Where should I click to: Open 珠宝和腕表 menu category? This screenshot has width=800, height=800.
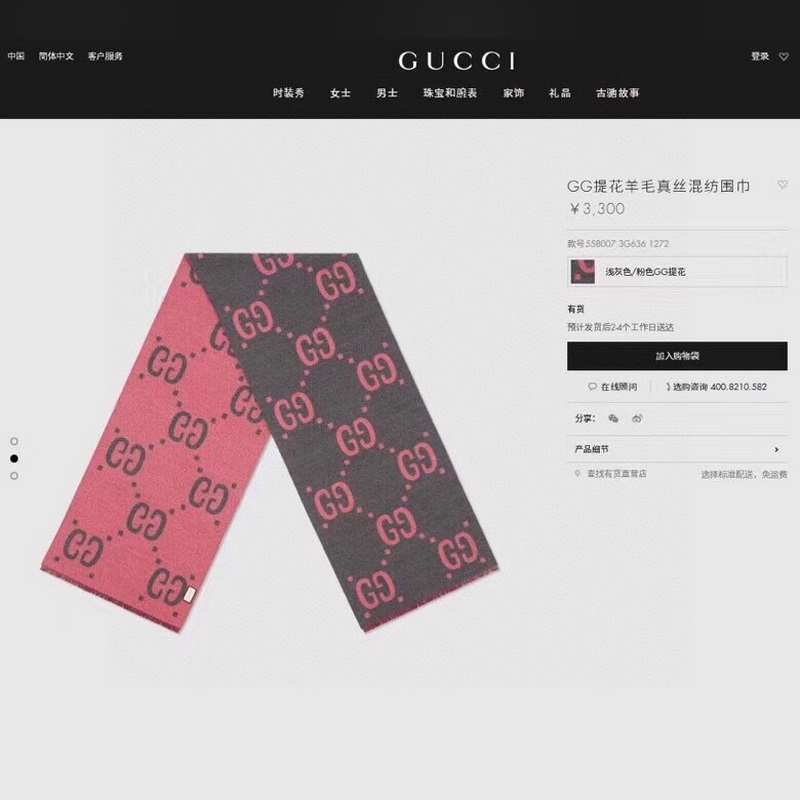[450, 93]
